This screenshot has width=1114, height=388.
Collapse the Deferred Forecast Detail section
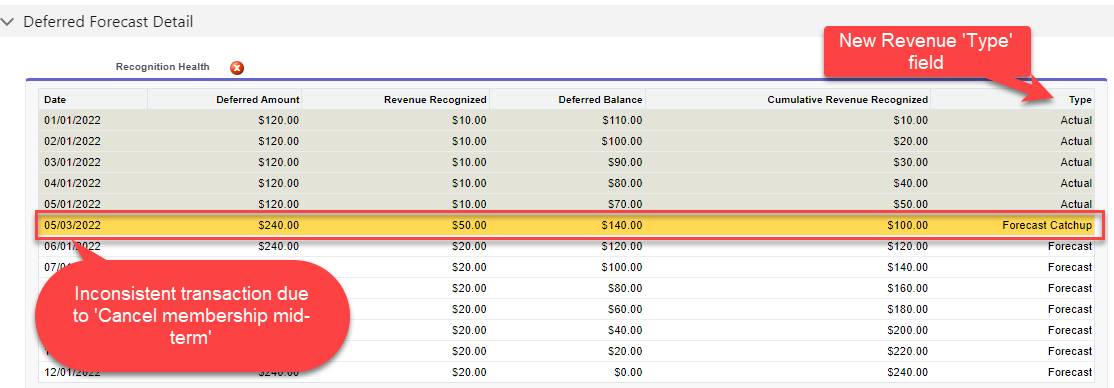coord(8,22)
